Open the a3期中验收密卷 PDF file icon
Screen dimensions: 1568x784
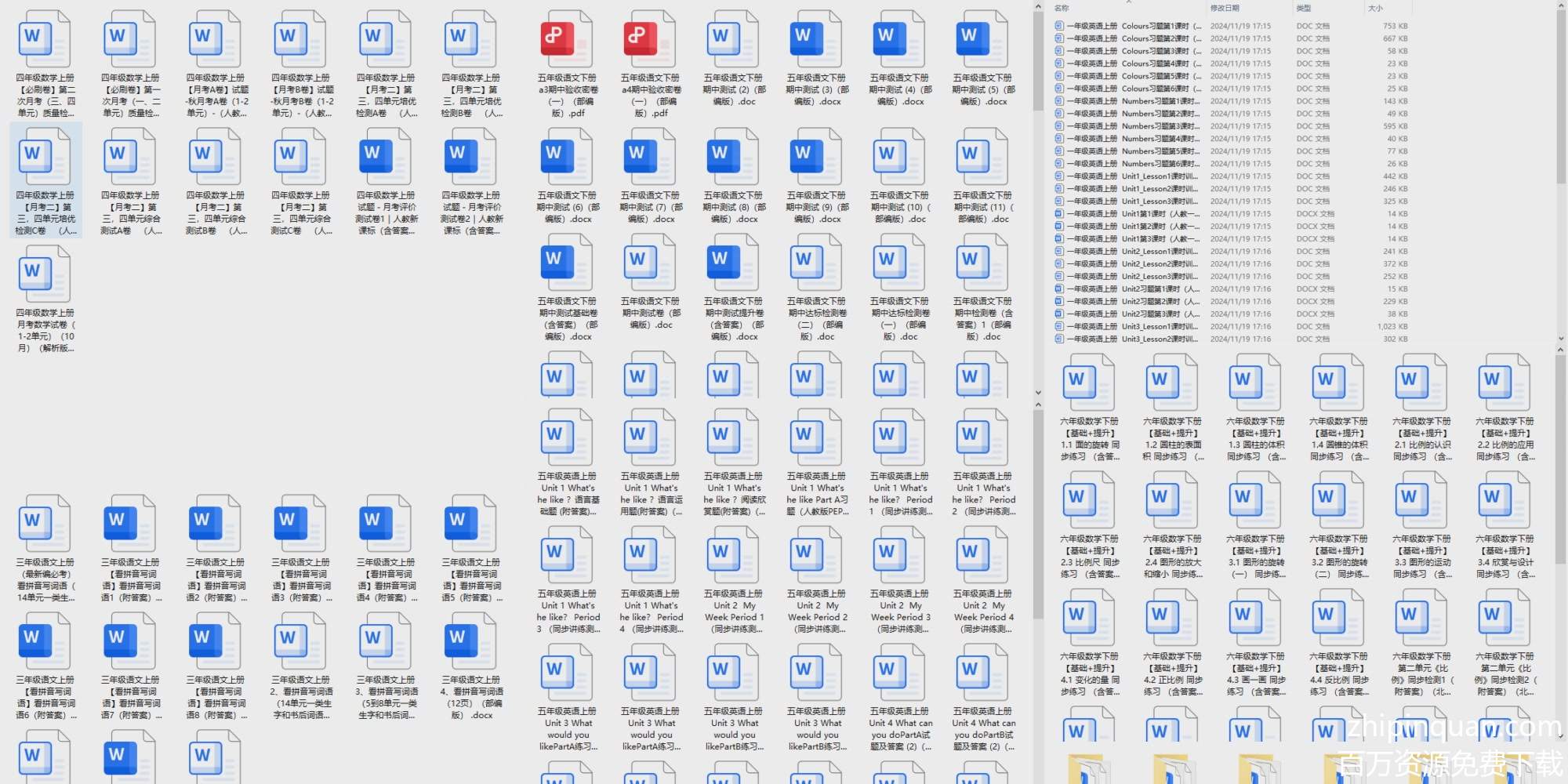pyautogui.click(x=567, y=38)
